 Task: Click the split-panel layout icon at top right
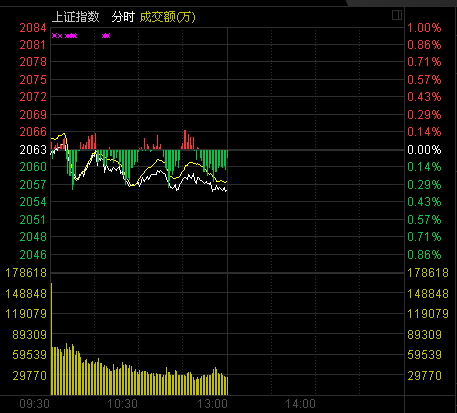point(397,15)
